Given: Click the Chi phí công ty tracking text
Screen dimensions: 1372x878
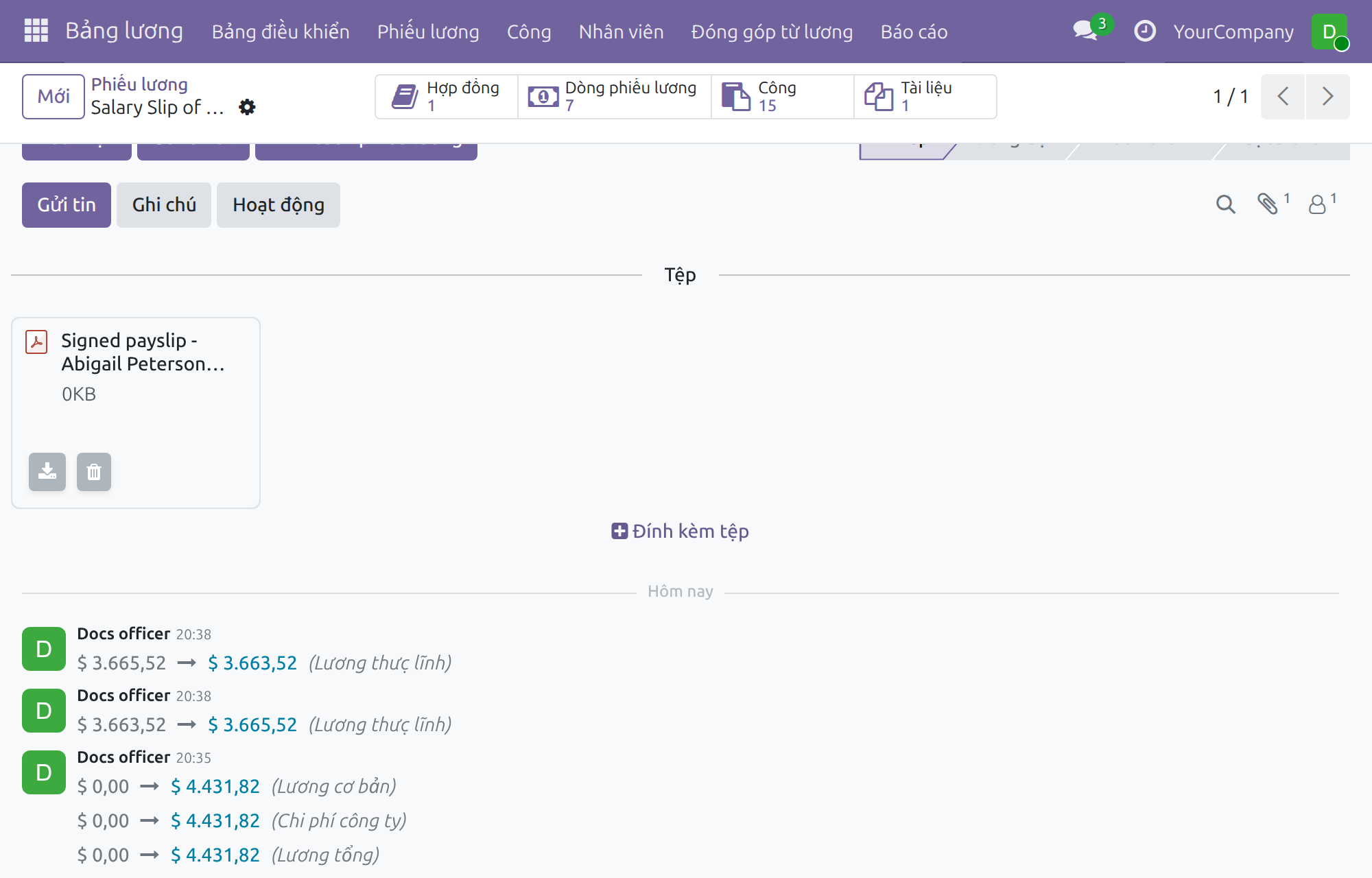Looking at the screenshot, I should click(339, 821).
